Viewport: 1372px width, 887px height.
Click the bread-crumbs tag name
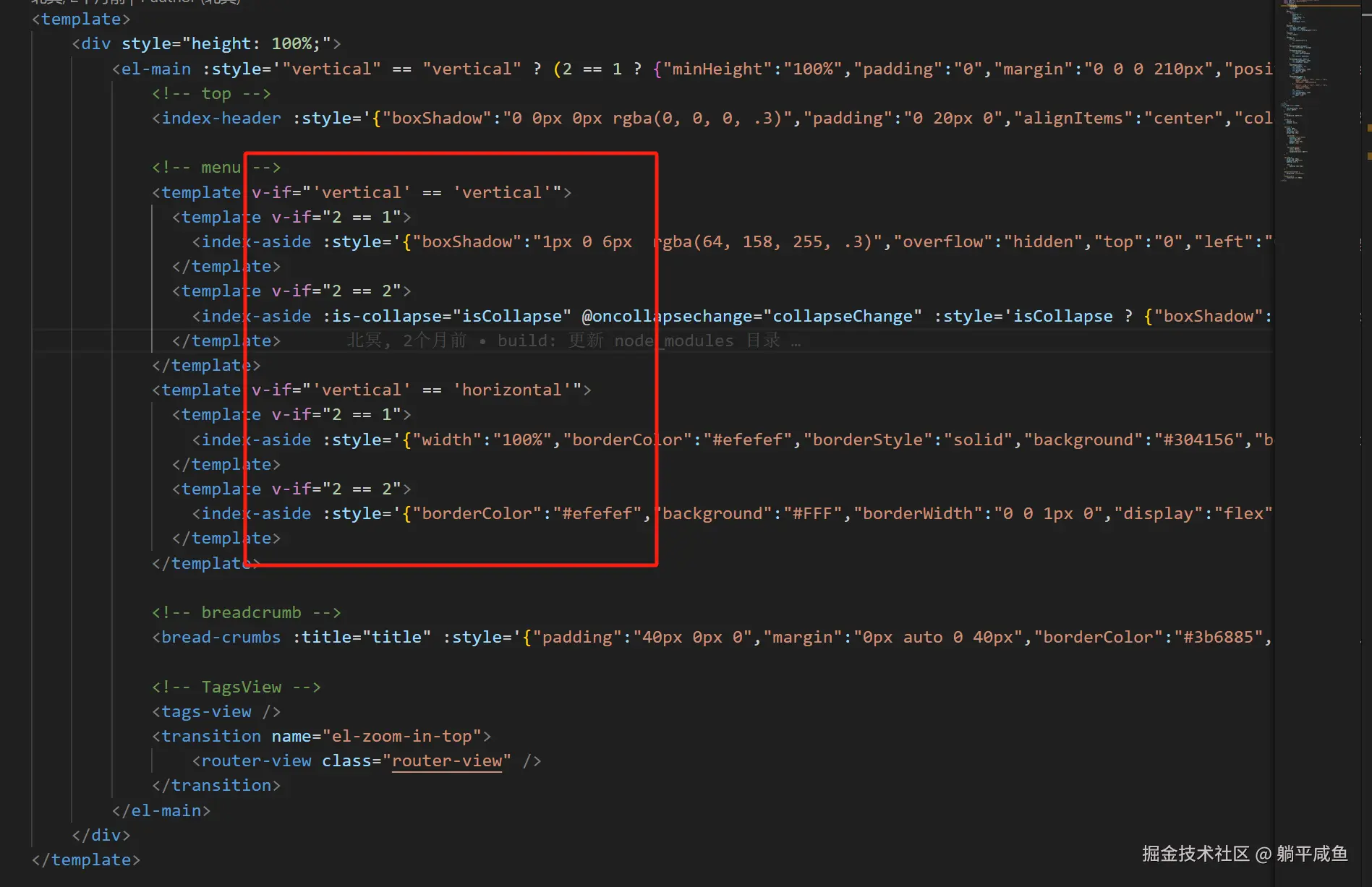click(x=221, y=637)
